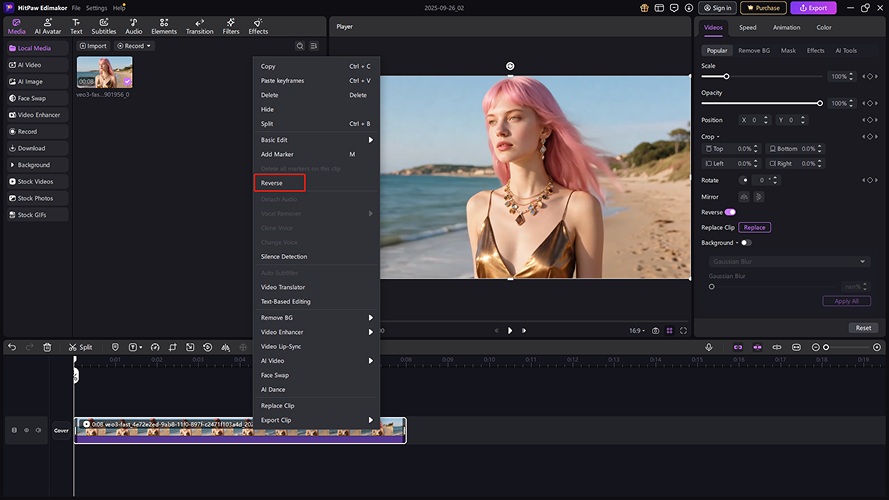This screenshot has height=500, width=889.
Task: Click the Replace clip button
Action: click(x=754, y=227)
